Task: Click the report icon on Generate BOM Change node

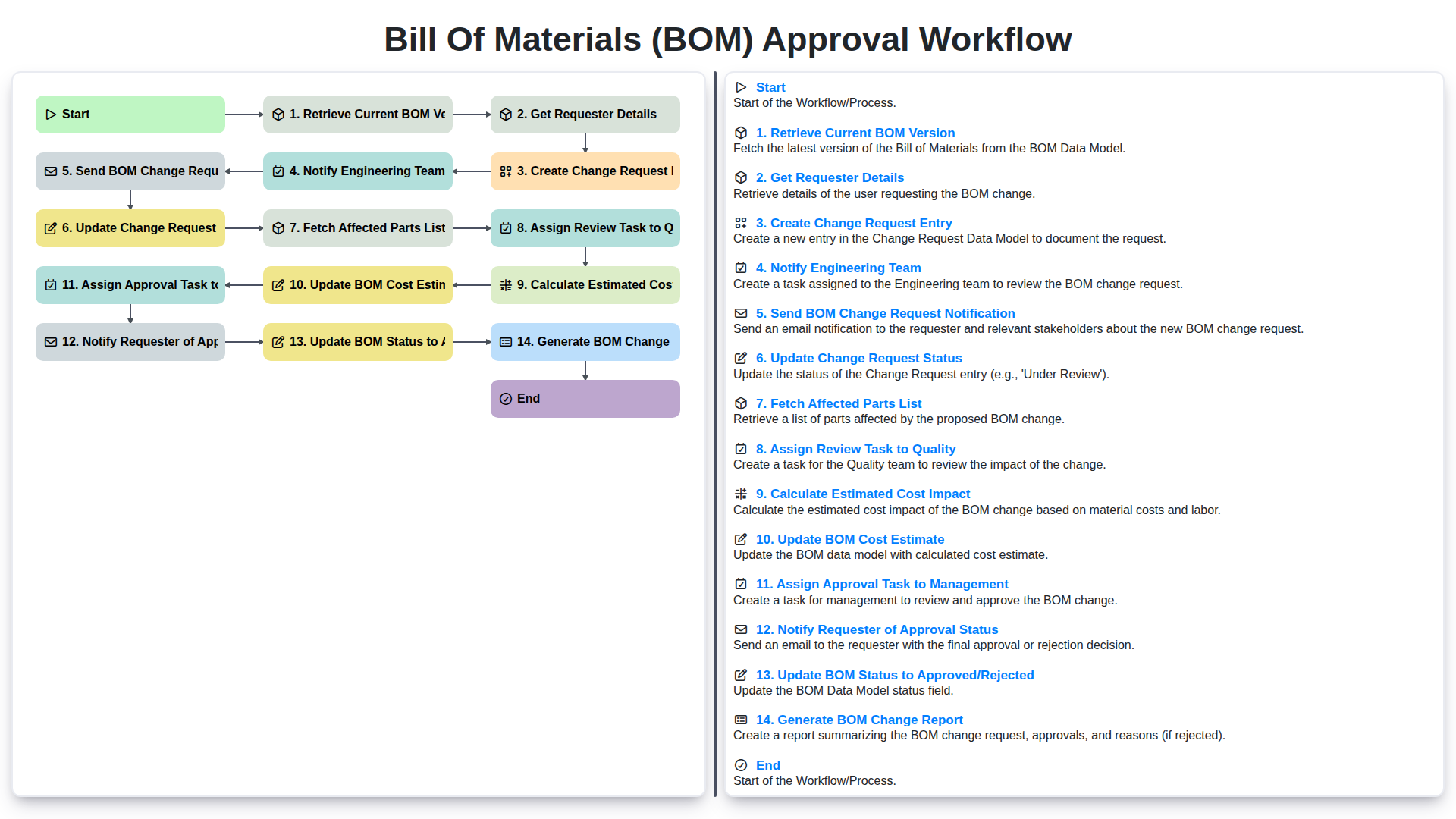Action: pos(506,341)
